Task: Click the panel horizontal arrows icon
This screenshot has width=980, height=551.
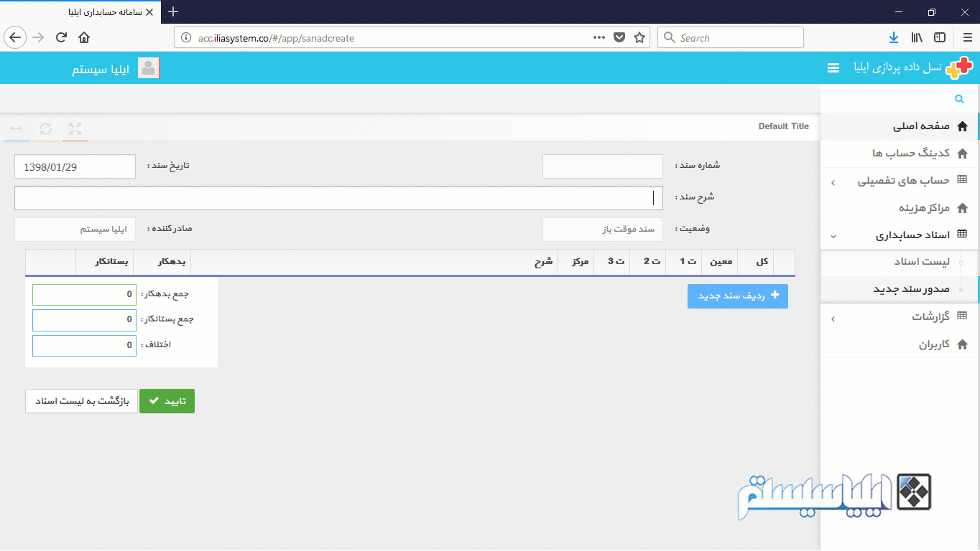Action: [16, 129]
